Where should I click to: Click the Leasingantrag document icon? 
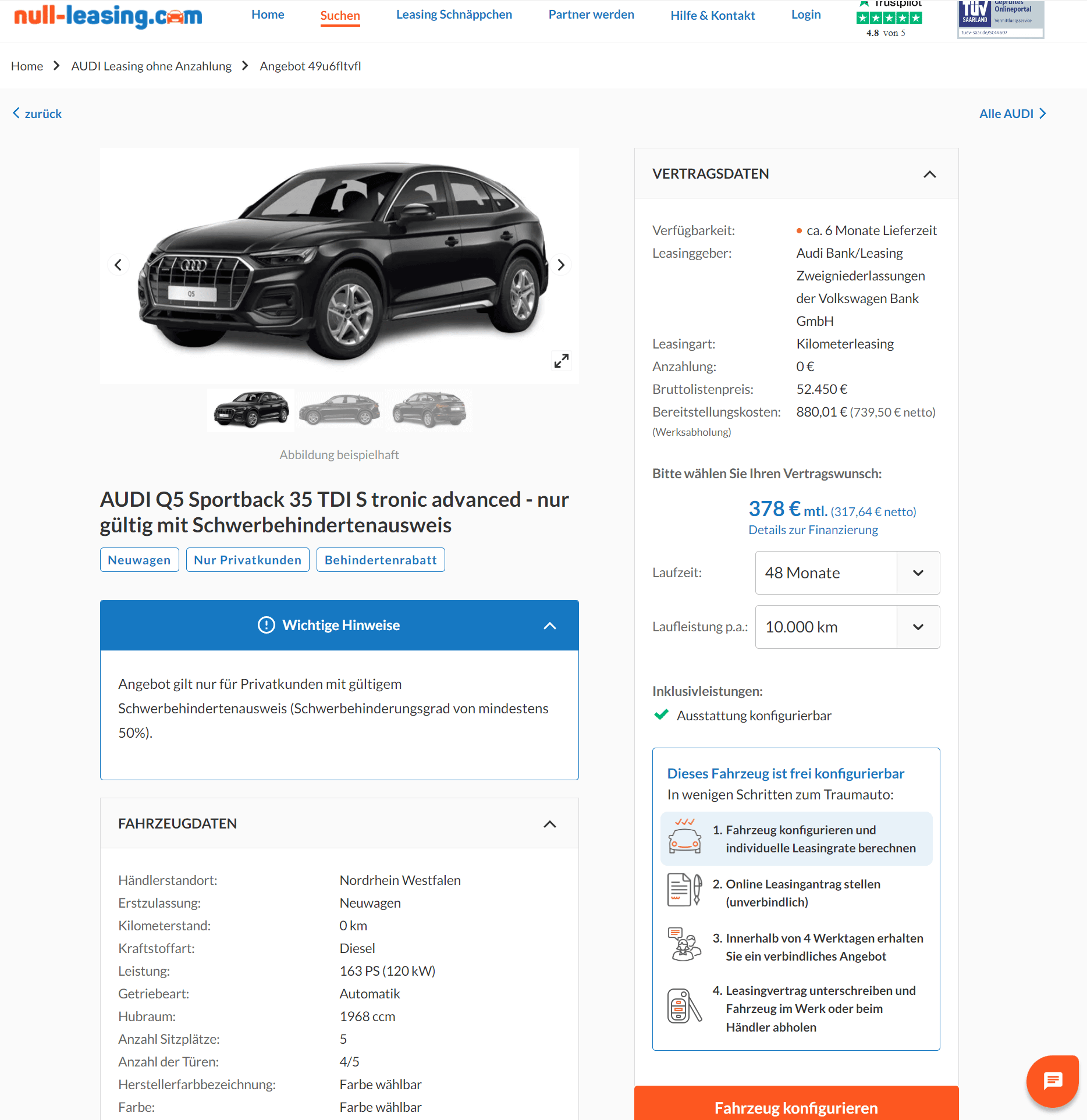tap(684, 890)
